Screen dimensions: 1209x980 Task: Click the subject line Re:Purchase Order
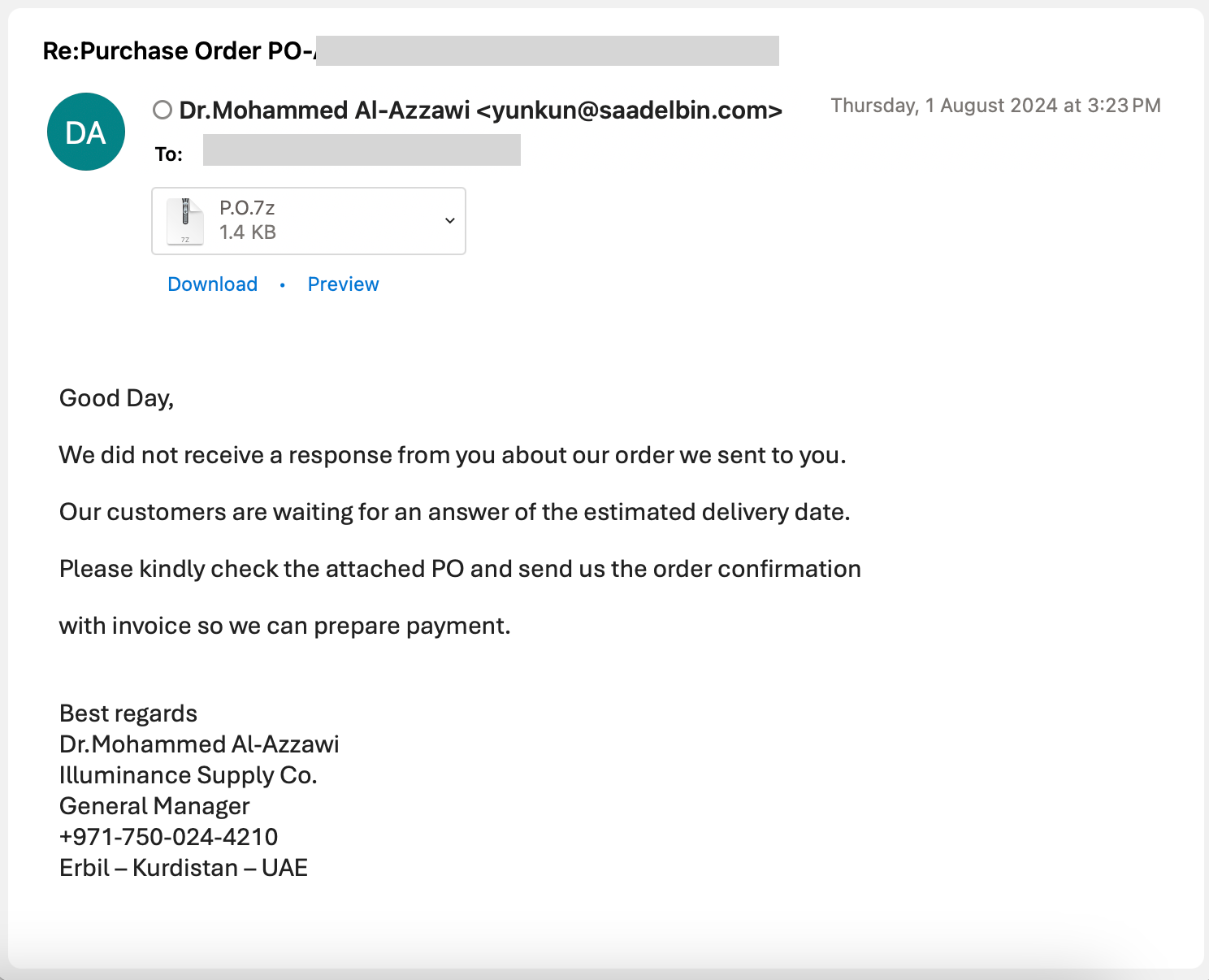point(179,50)
